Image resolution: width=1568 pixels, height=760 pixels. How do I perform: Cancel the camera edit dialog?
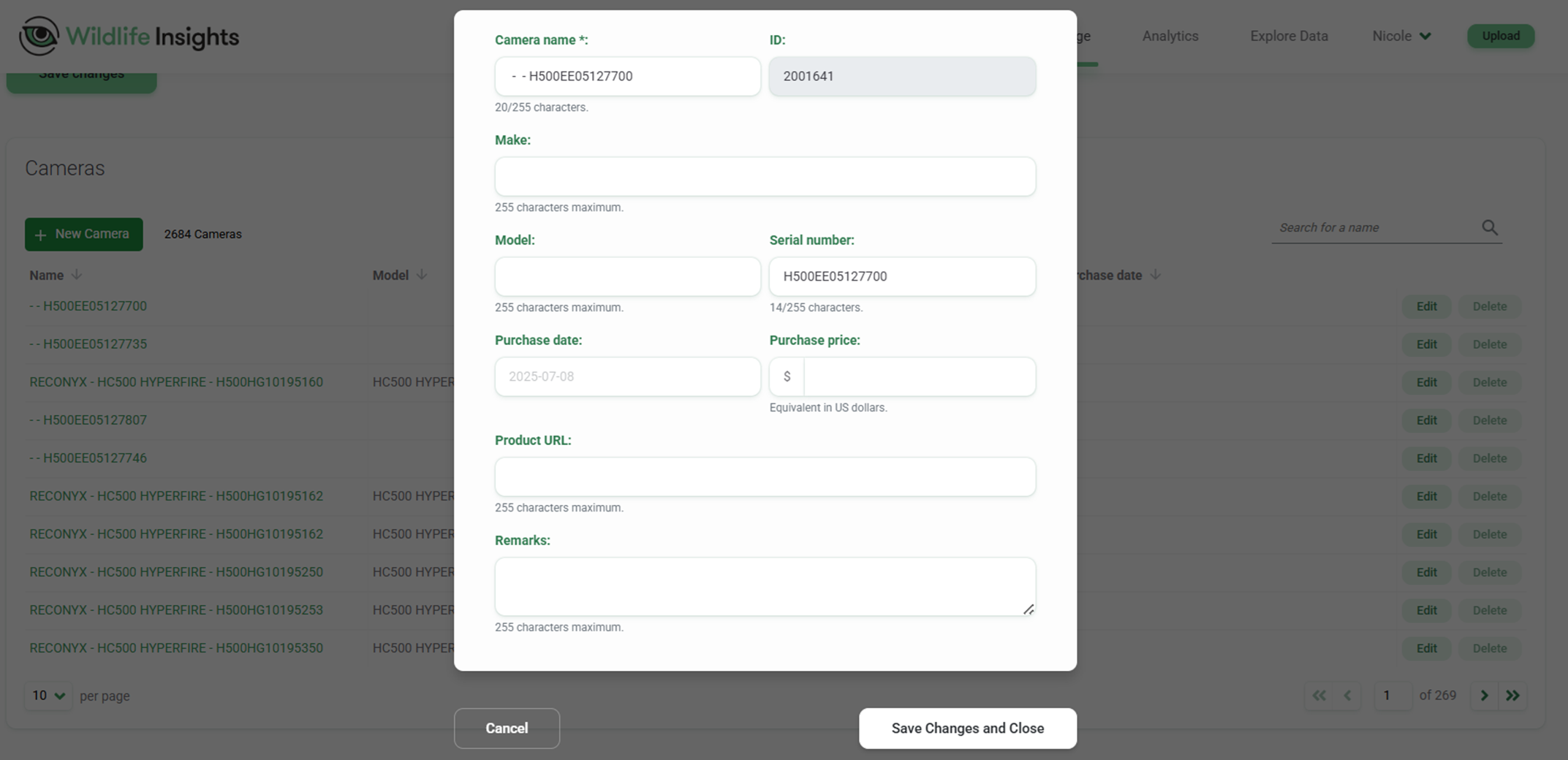point(507,728)
